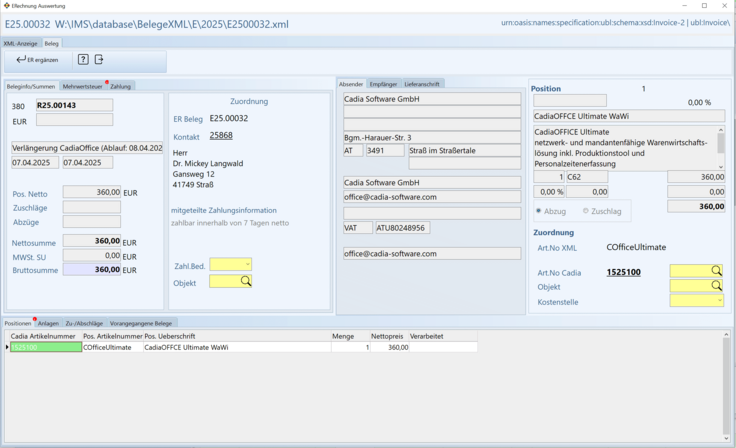The height and width of the screenshot is (448, 736).
Task: Click the search magnifier in Zuordnung Objekt field
Action: click(x=245, y=281)
